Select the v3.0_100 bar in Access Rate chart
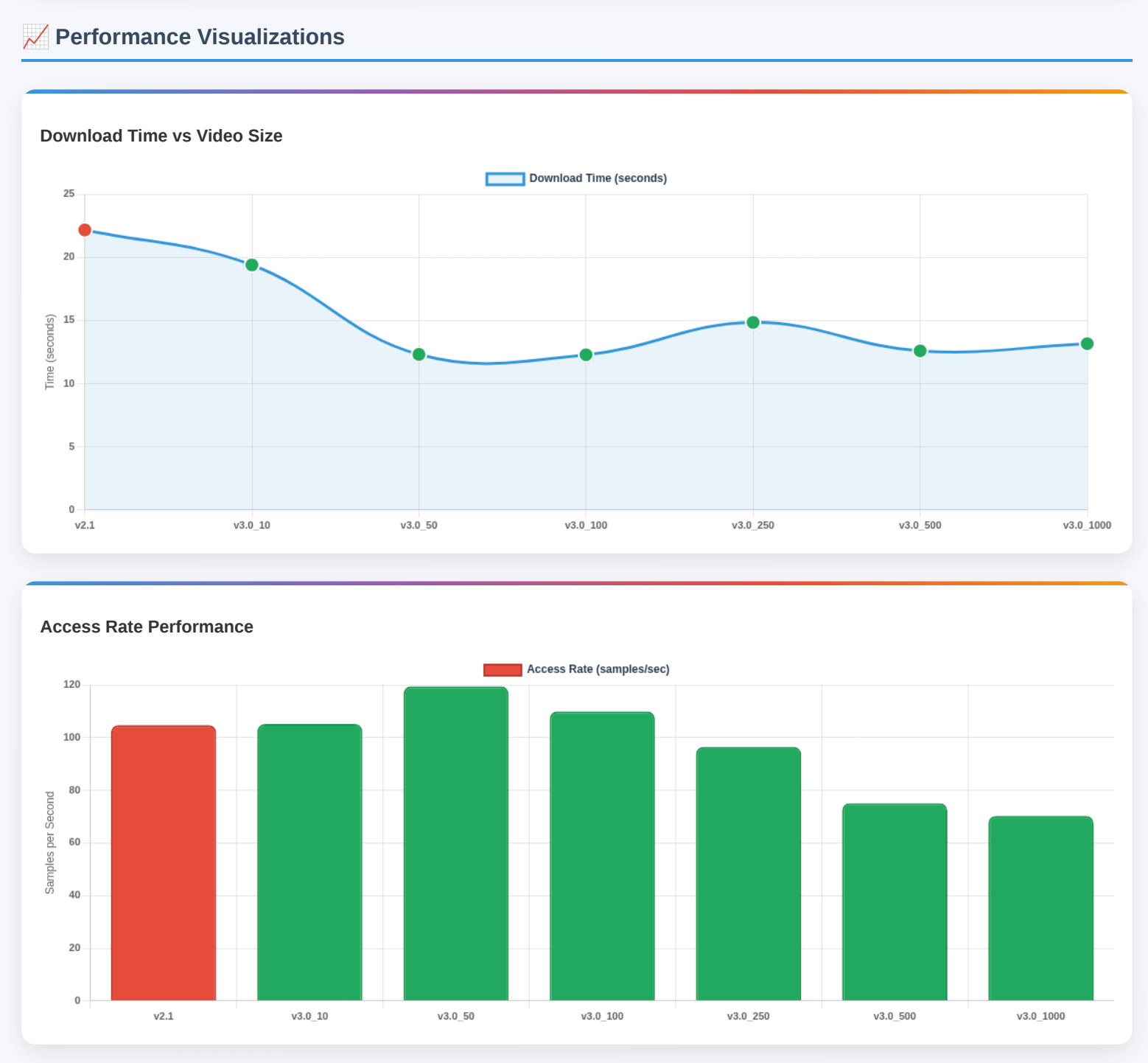 click(x=602, y=855)
